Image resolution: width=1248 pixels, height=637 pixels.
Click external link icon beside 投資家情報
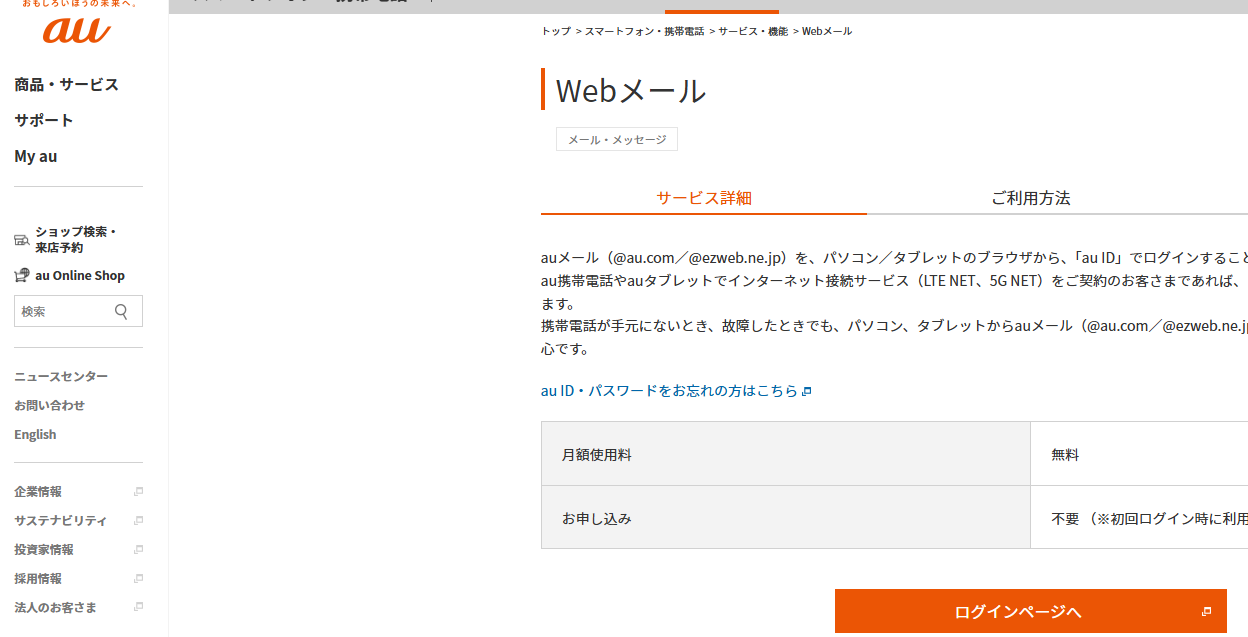pyautogui.click(x=138, y=550)
